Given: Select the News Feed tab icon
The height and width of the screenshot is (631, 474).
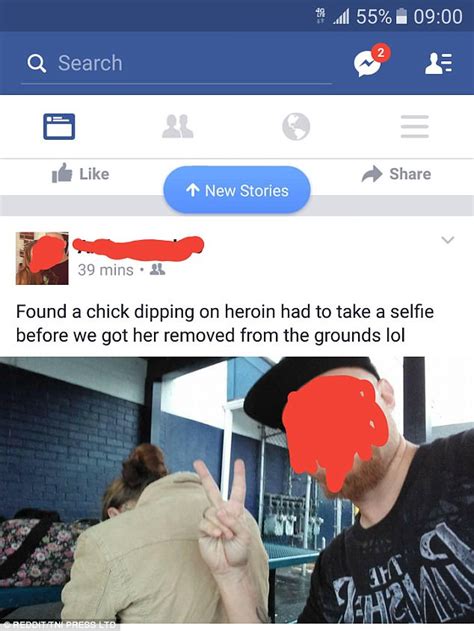Looking at the screenshot, I should [x=59, y=126].
